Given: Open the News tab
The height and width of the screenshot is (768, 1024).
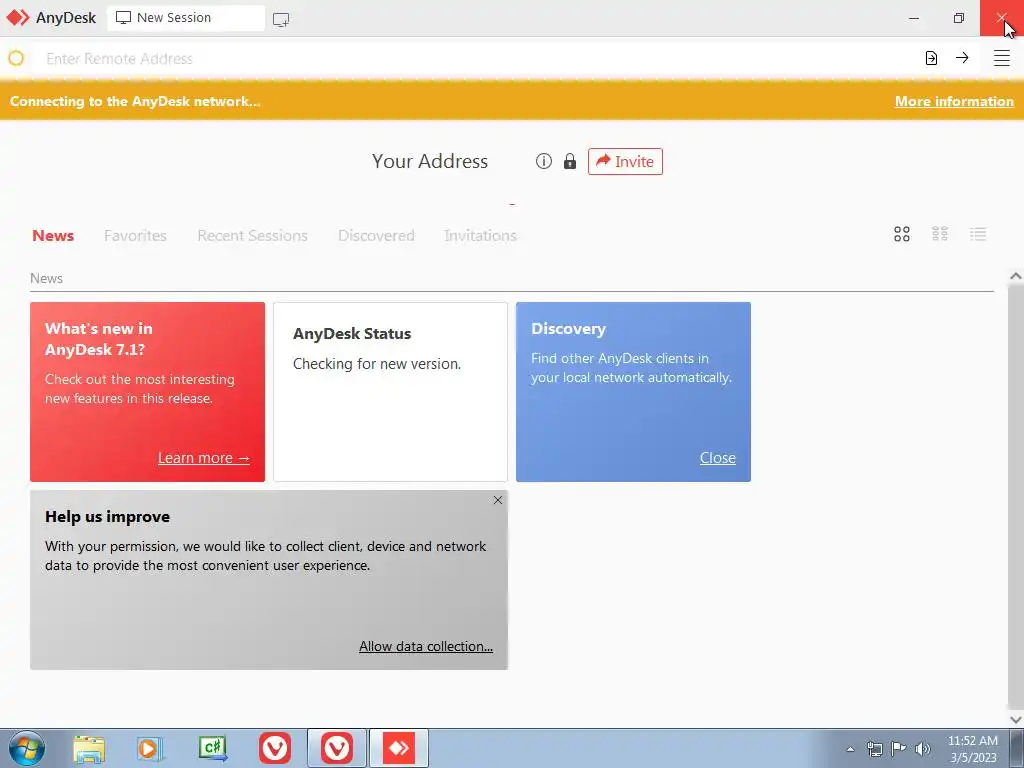Looking at the screenshot, I should [x=53, y=236].
